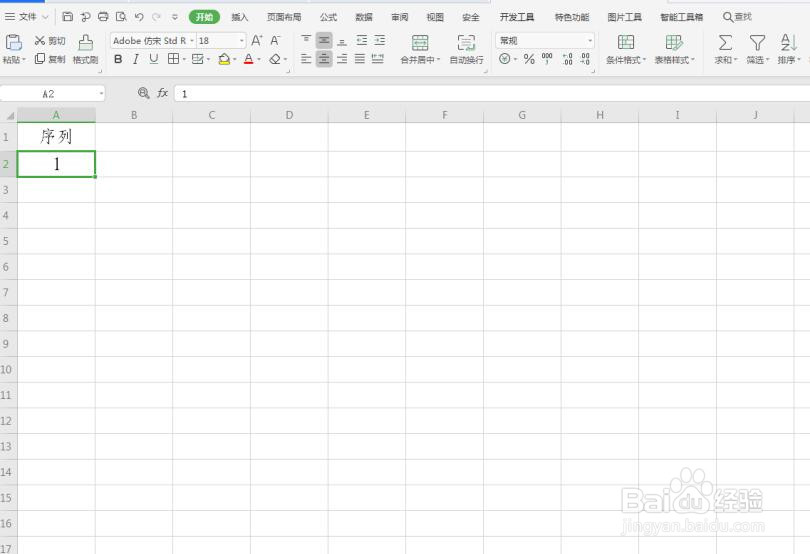
Task: Click the Cut (剪切) scissors button
Action: coord(50,41)
